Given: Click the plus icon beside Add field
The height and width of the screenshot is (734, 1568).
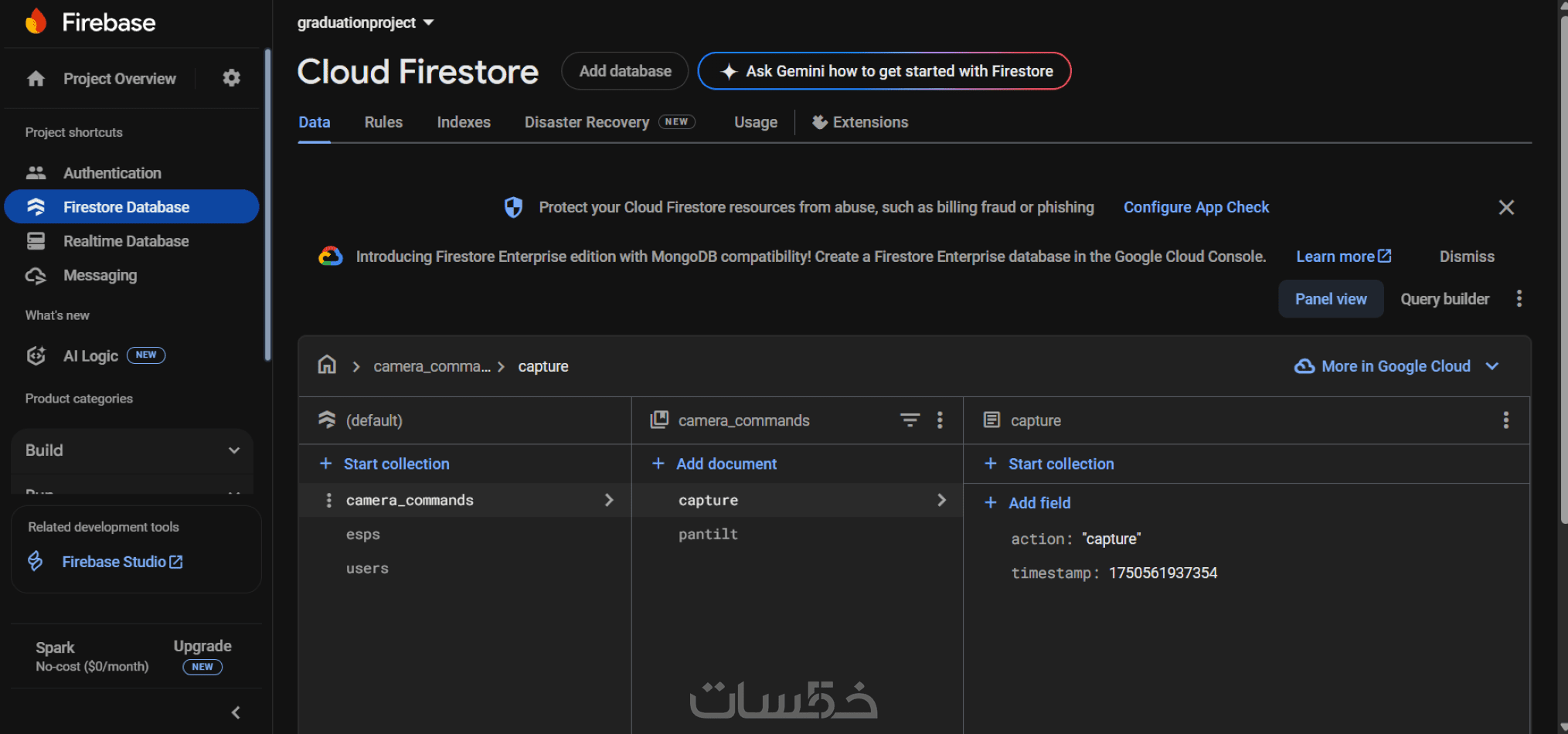Looking at the screenshot, I should 991,502.
